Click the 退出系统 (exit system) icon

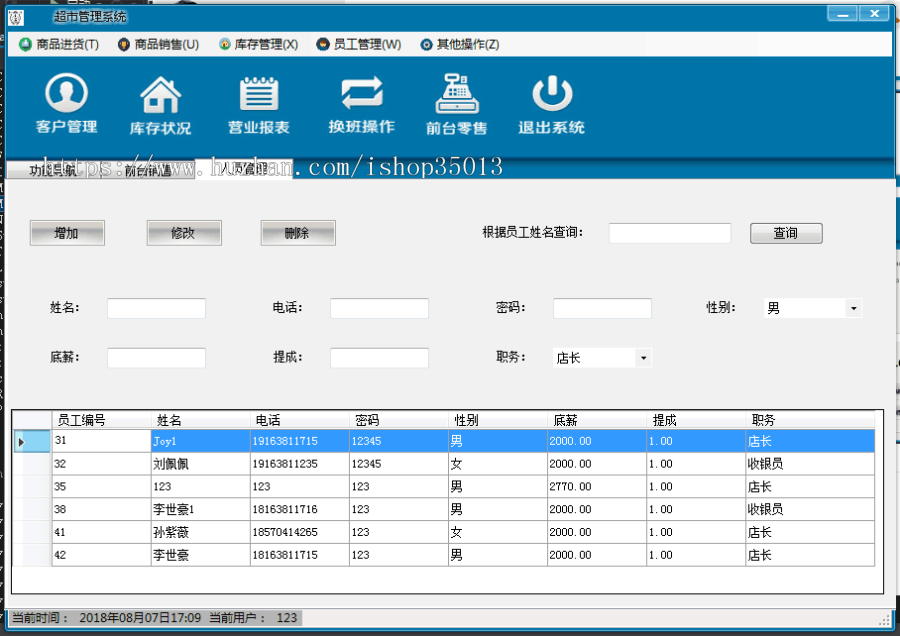click(551, 103)
